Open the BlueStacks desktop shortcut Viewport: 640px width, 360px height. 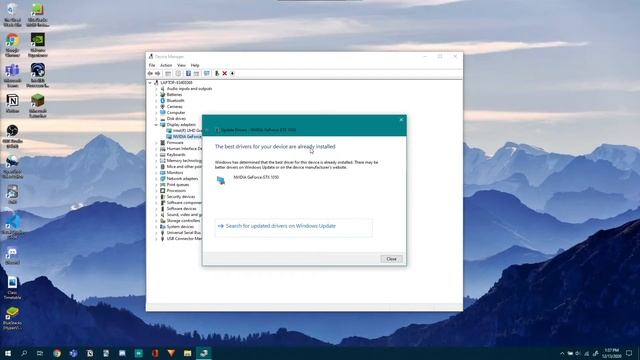click(x=12, y=318)
